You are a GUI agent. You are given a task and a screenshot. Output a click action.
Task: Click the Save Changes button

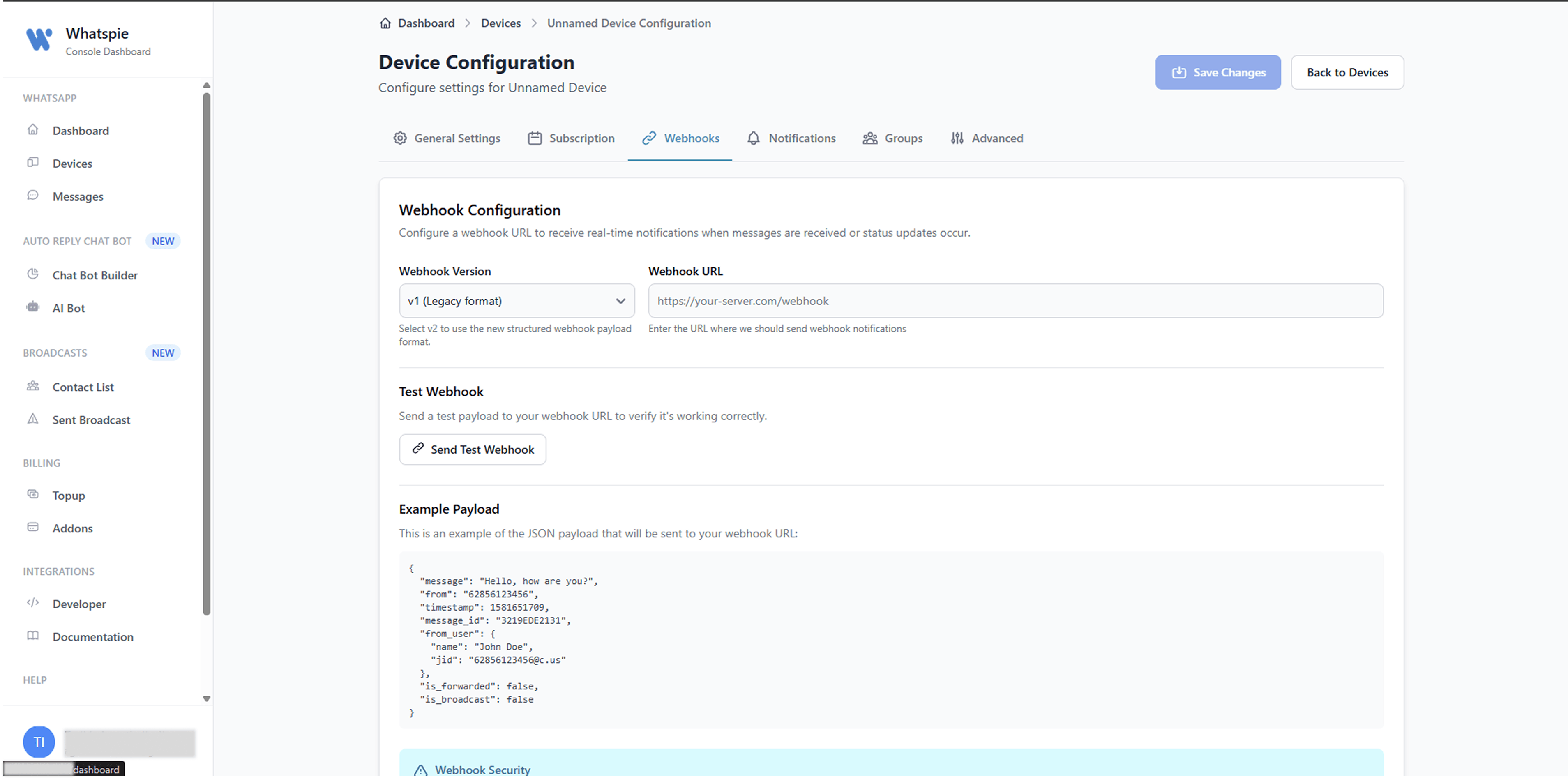click(1218, 72)
